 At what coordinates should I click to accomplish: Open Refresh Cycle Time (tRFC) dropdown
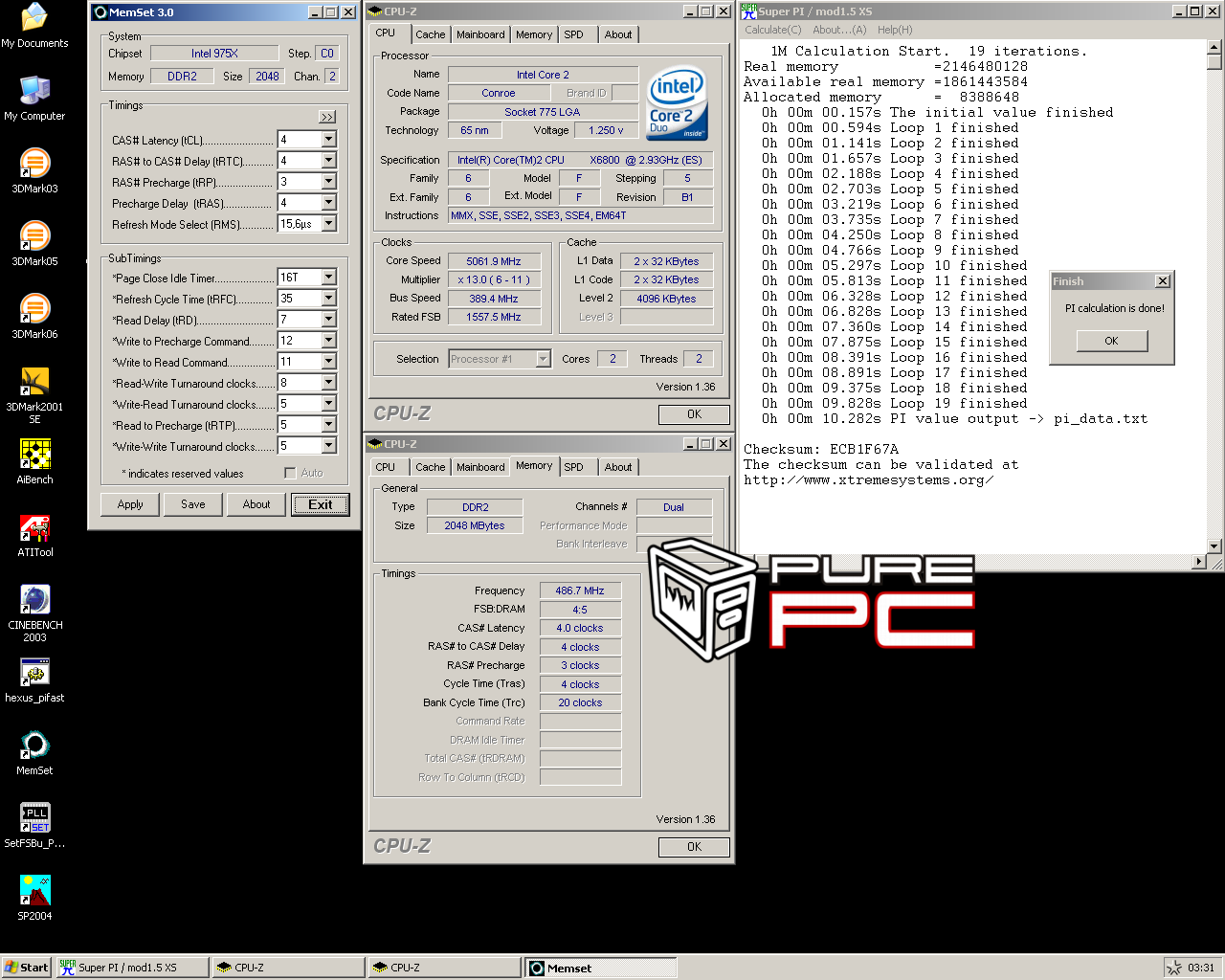(329, 299)
